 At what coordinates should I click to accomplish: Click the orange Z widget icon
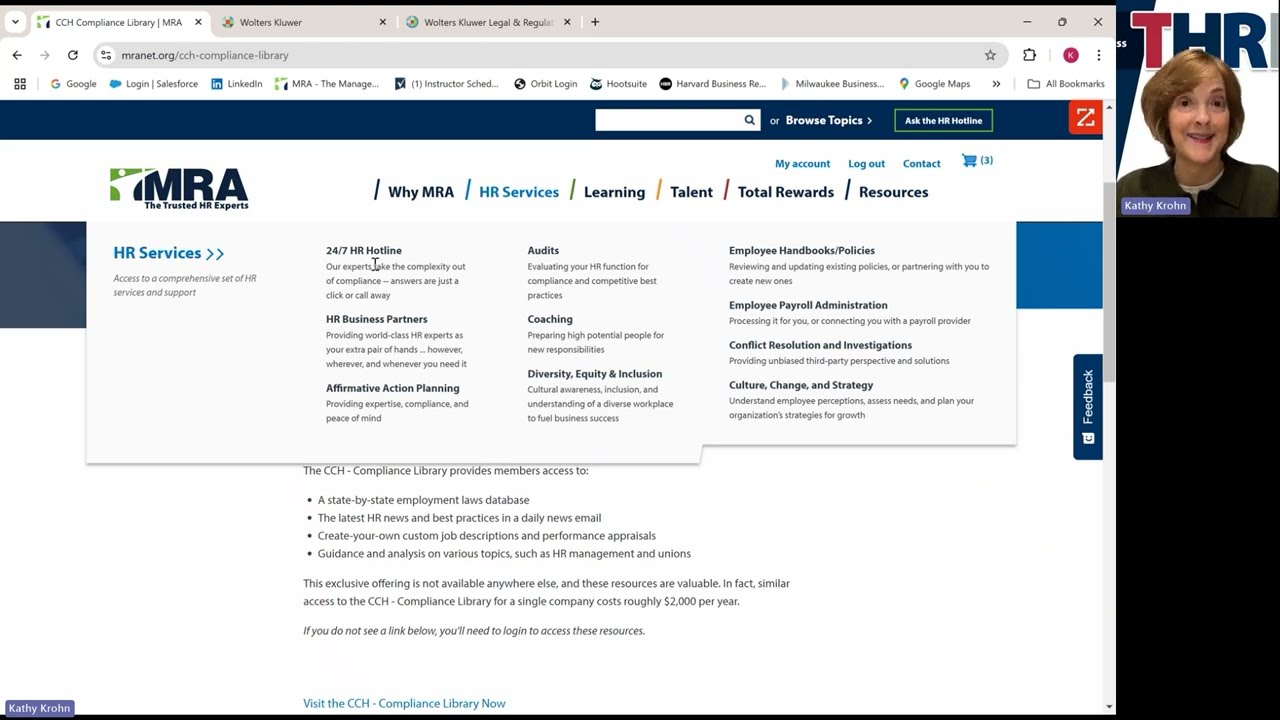point(1085,118)
